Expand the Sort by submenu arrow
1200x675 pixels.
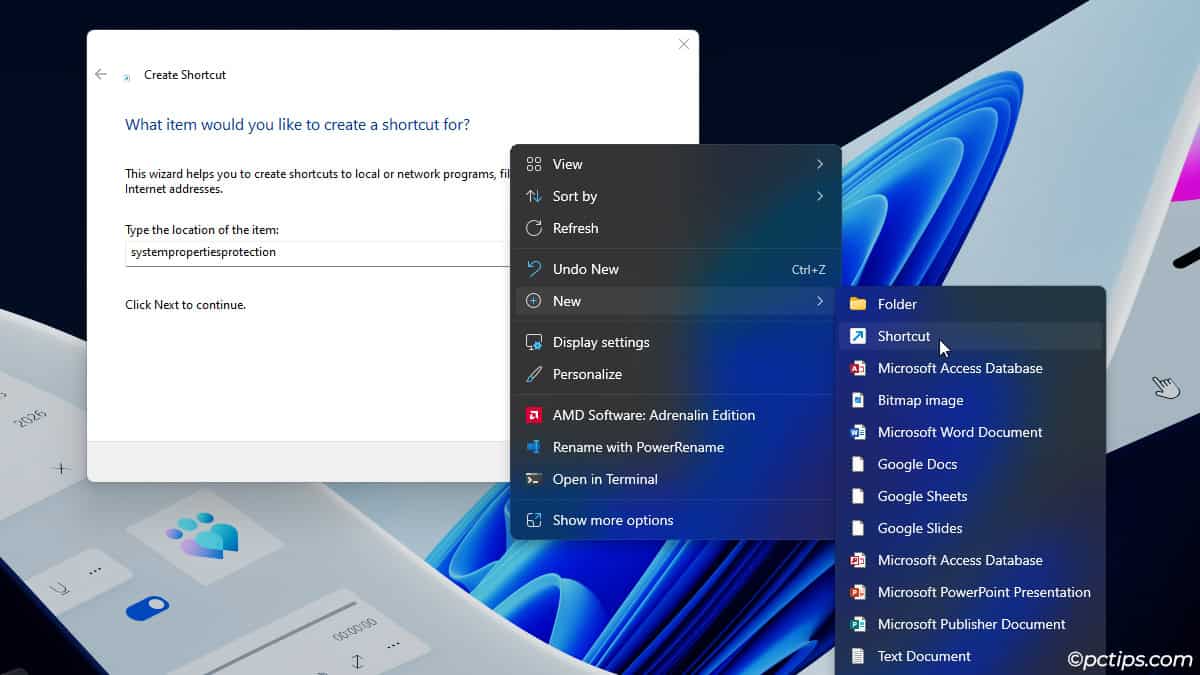(x=820, y=196)
